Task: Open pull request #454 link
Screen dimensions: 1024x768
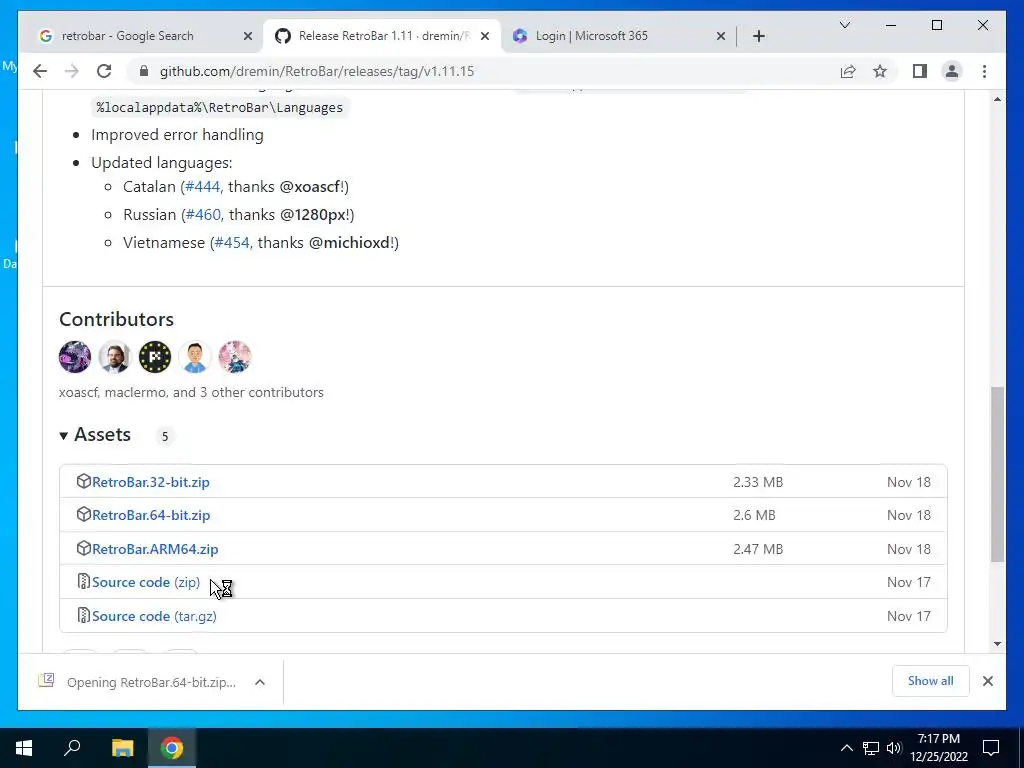Action: click(232, 243)
